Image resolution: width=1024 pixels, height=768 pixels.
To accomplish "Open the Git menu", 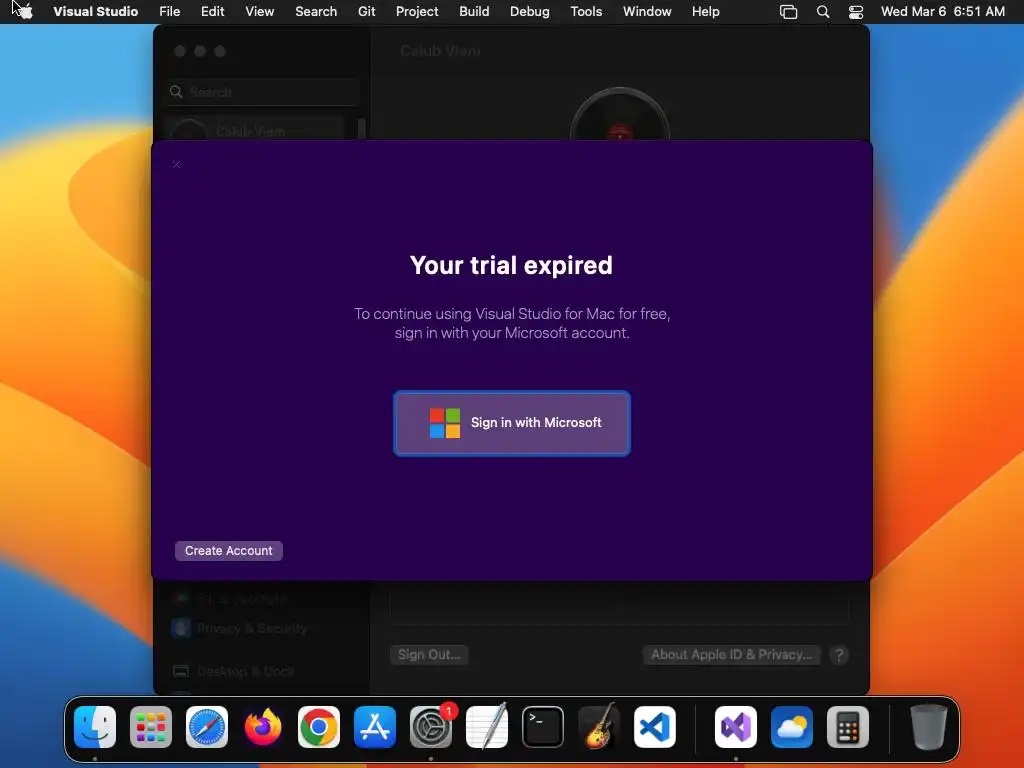I will pos(366,11).
